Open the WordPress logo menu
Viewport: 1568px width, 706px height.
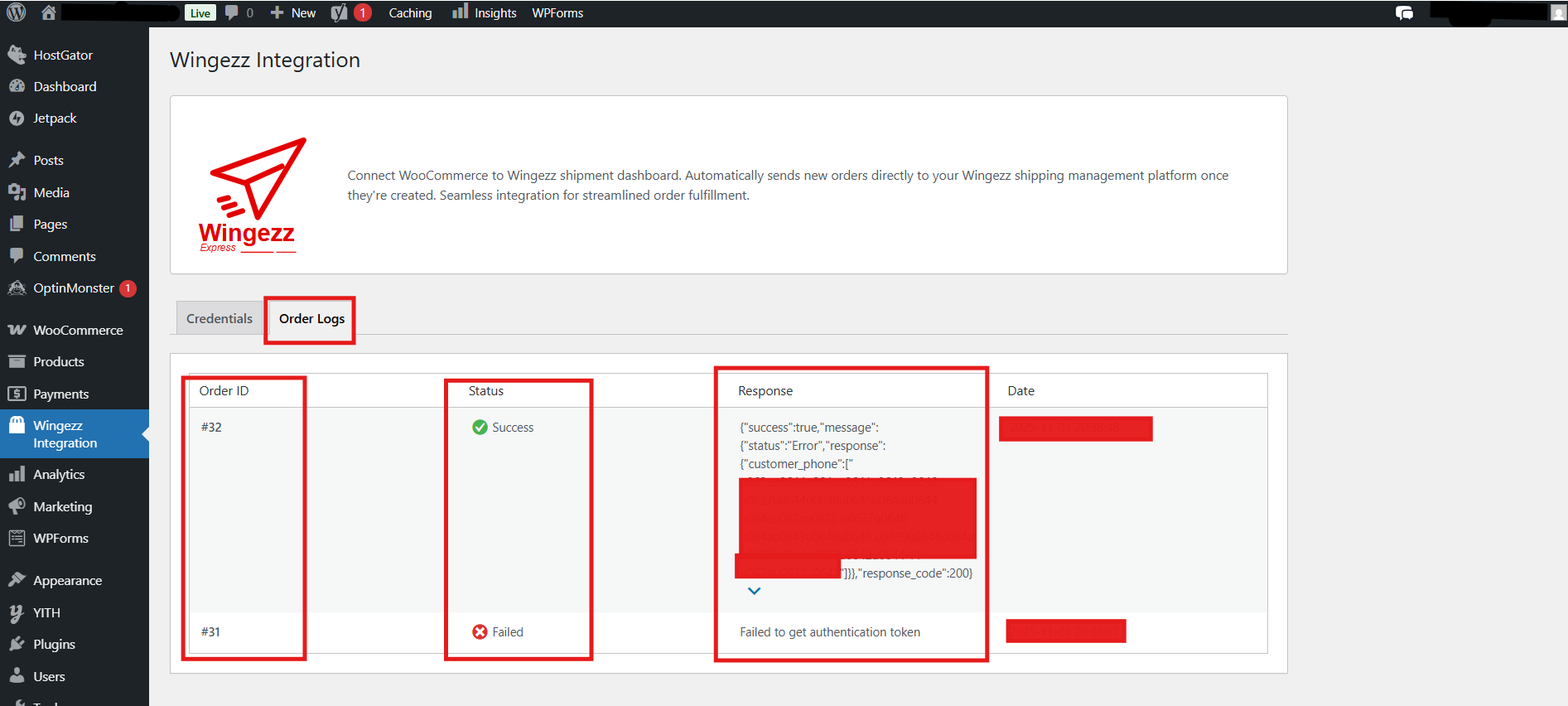click(x=17, y=12)
